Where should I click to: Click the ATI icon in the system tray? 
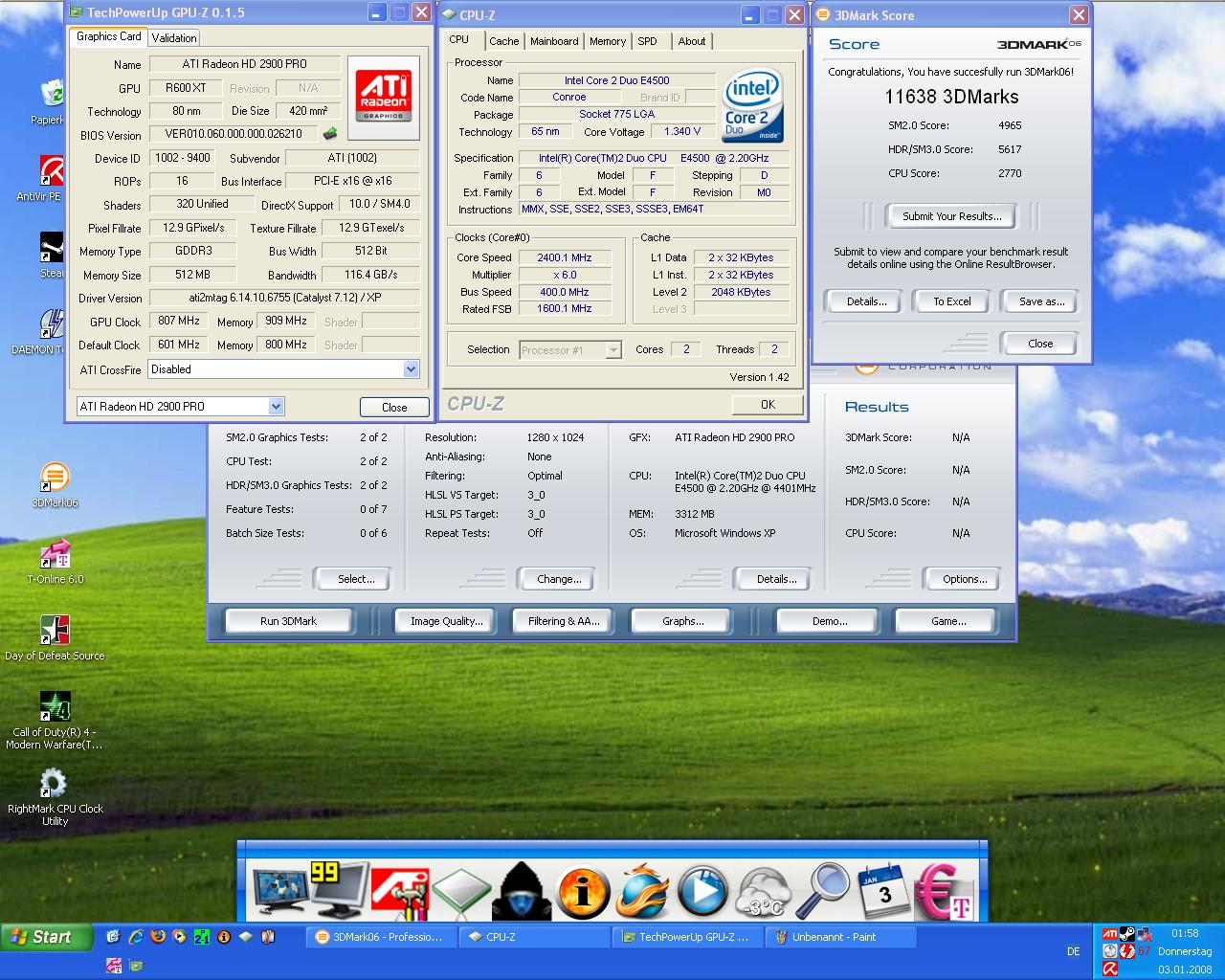[1109, 934]
